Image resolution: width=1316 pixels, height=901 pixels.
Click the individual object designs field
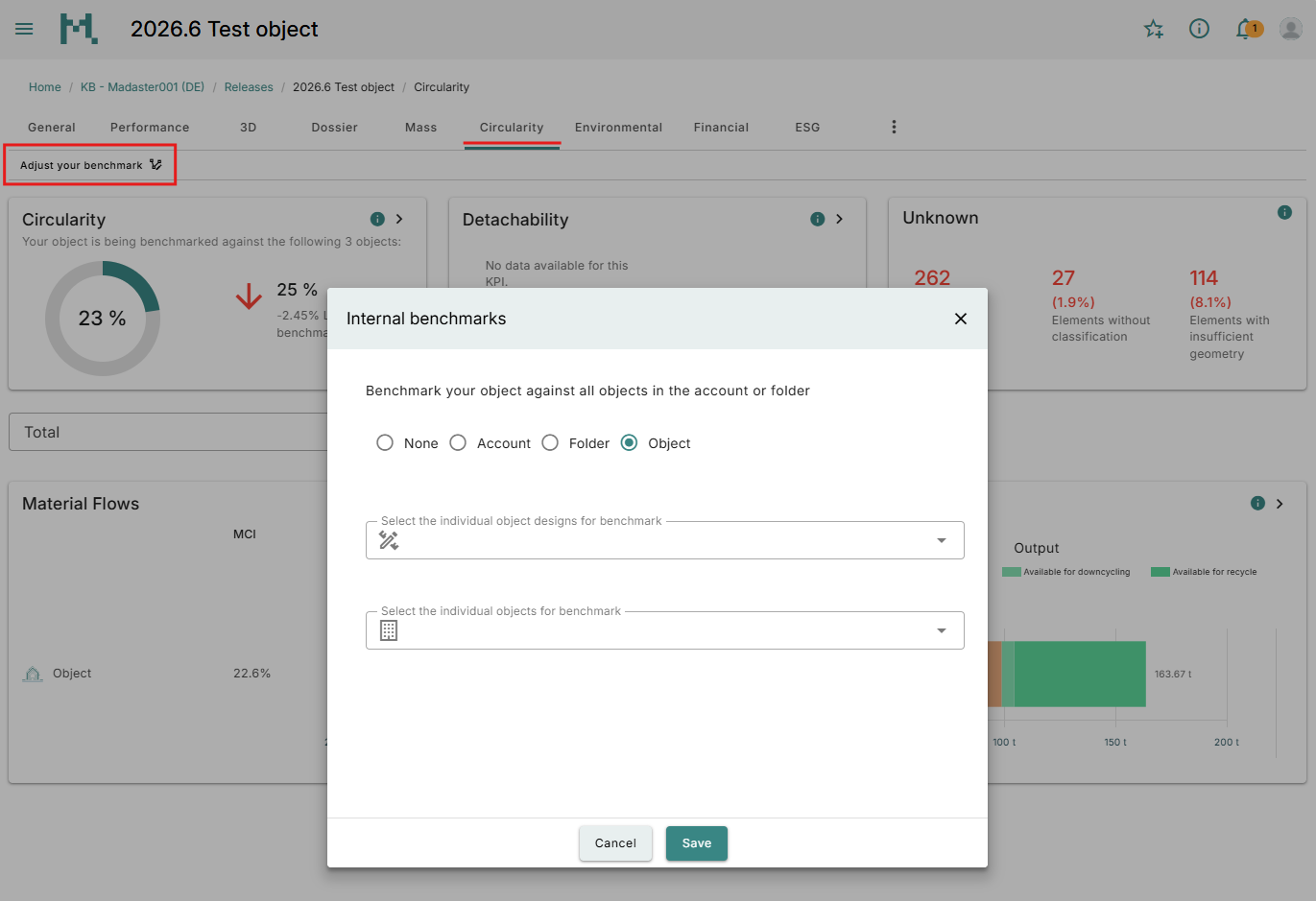[x=664, y=540]
